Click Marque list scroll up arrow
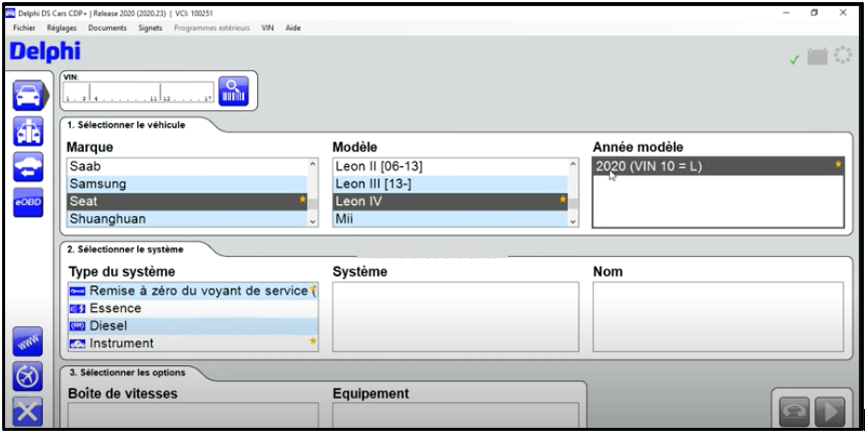The image size is (866, 432). click(313, 164)
